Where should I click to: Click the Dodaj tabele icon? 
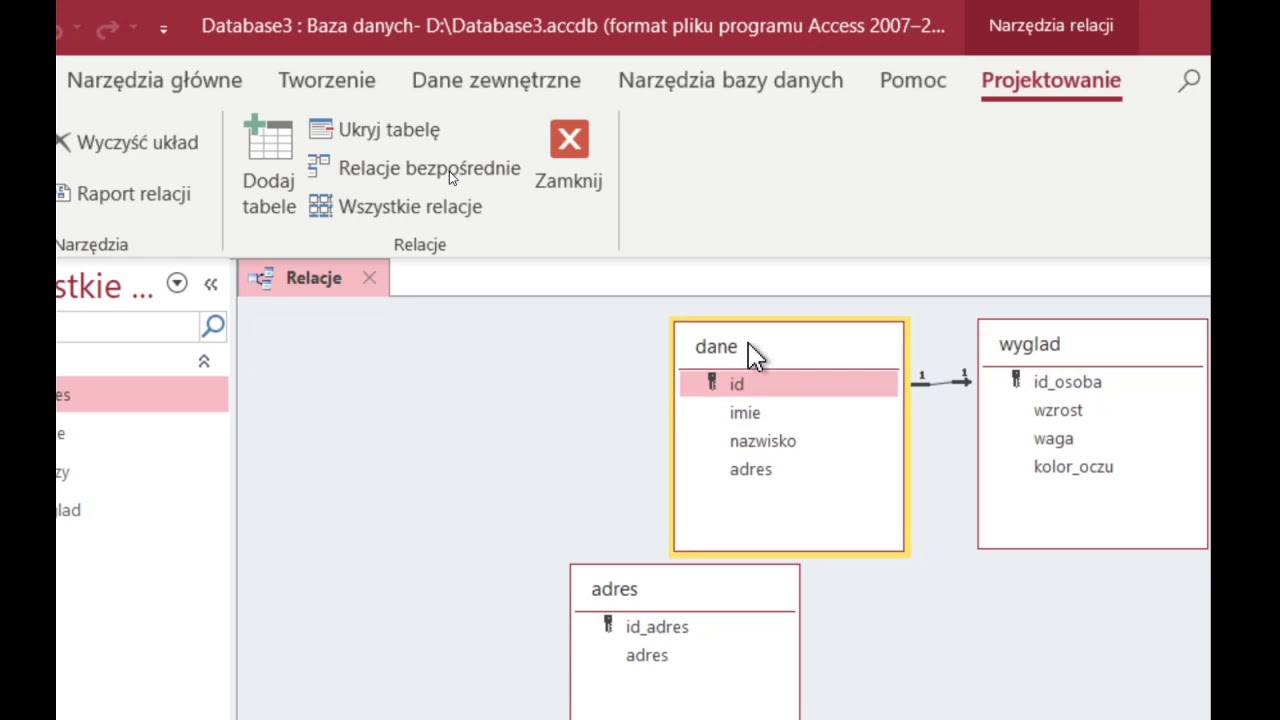[269, 138]
